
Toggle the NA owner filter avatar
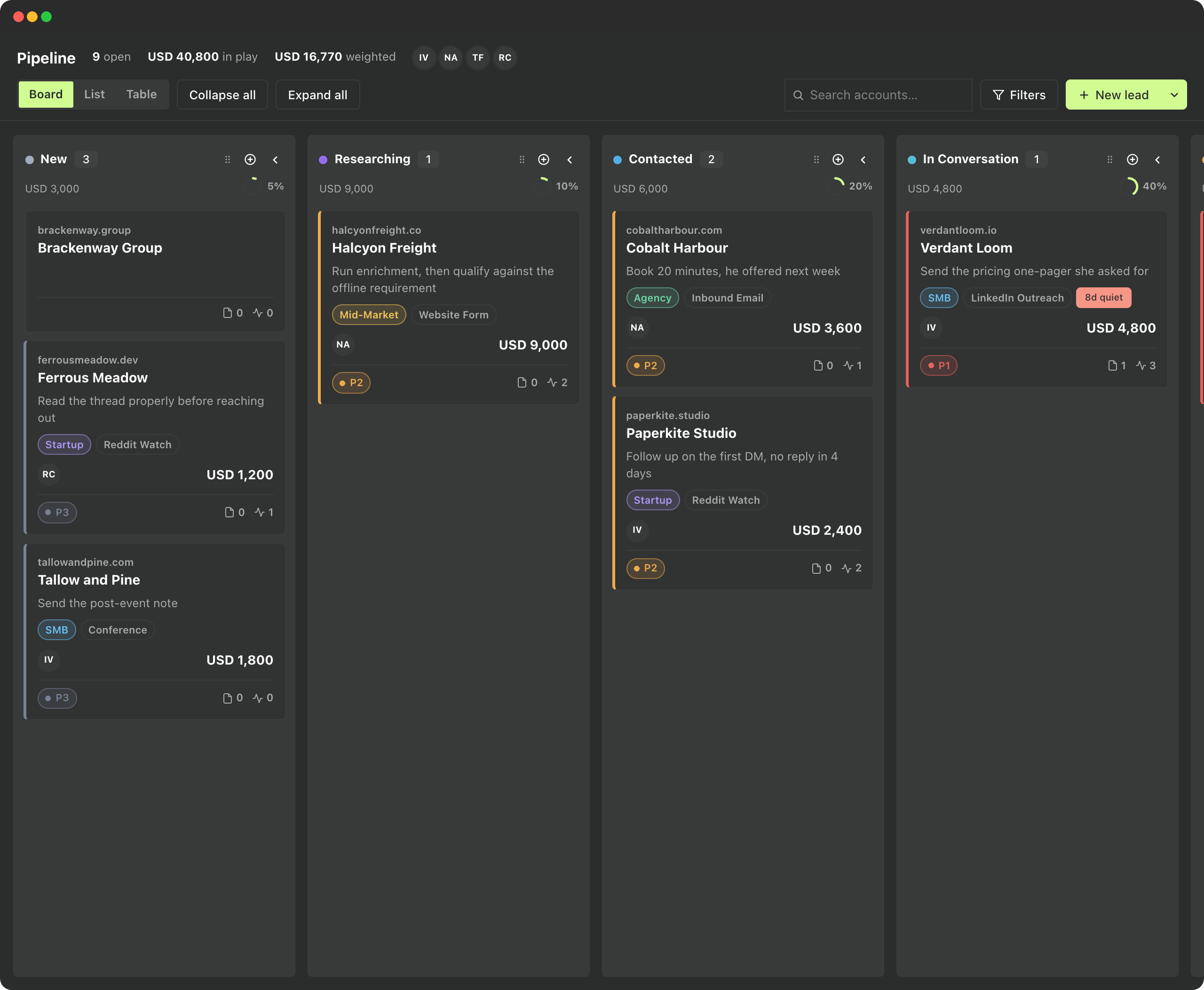point(451,57)
